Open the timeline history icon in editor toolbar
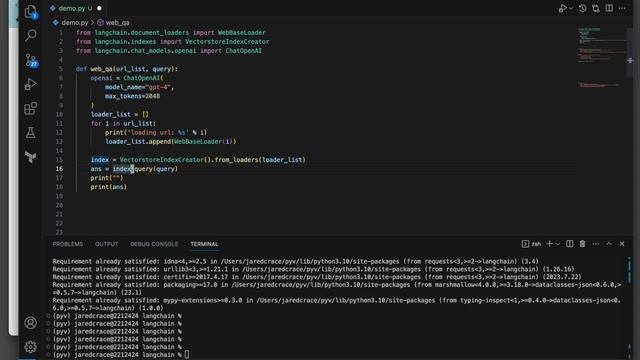The width and height of the screenshot is (640, 360). coord(582,8)
